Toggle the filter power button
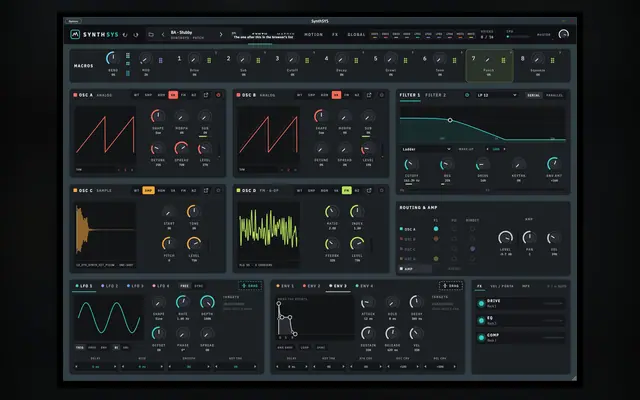Viewport: 640px width, 400px height. [467, 95]
